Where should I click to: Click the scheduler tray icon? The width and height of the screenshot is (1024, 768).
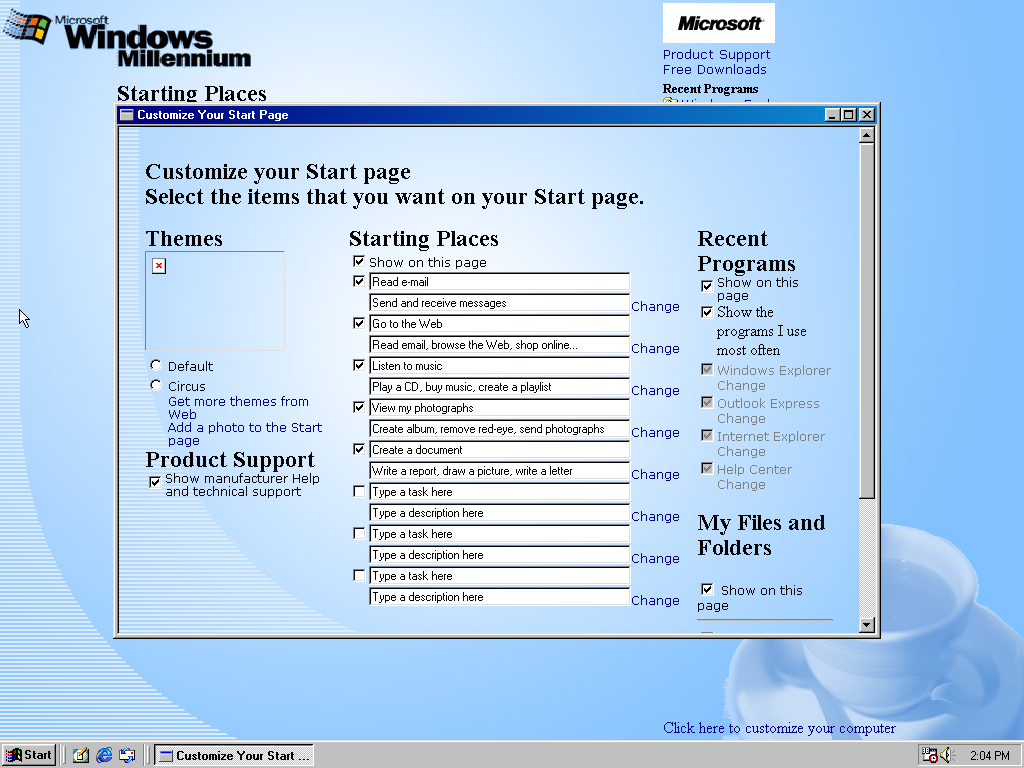tap(929, 755)
